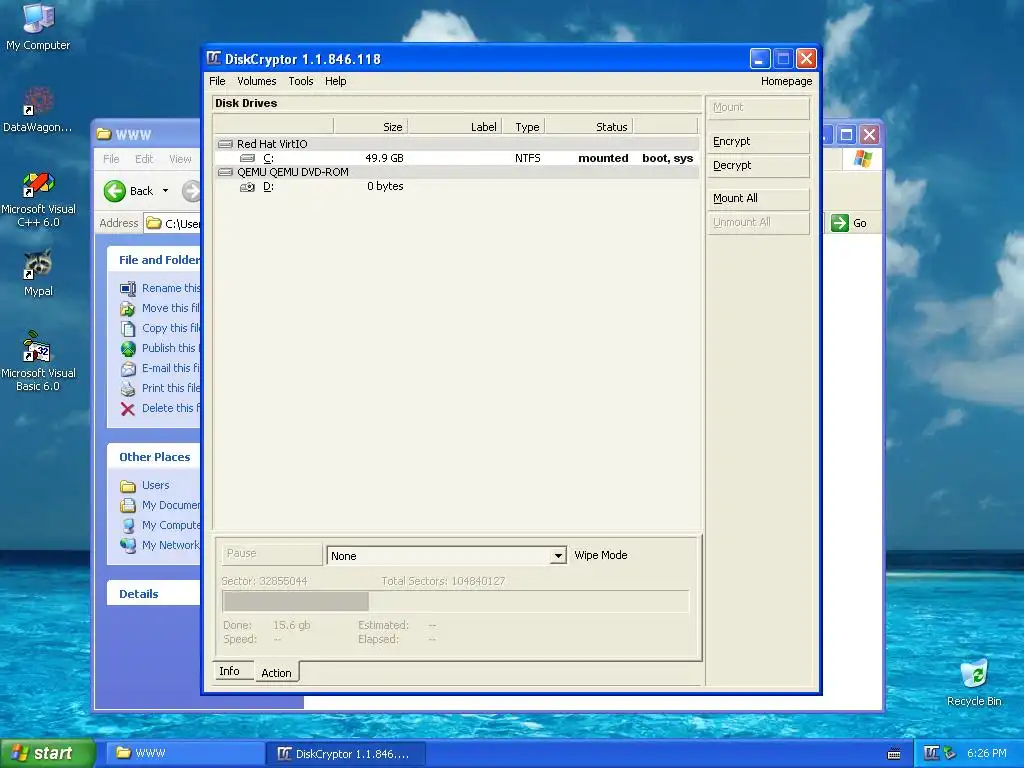Image resolution: width=1024 pixels, height=768 pixels.
Task: Switch to the Action tab
Action: click(277, 672)
